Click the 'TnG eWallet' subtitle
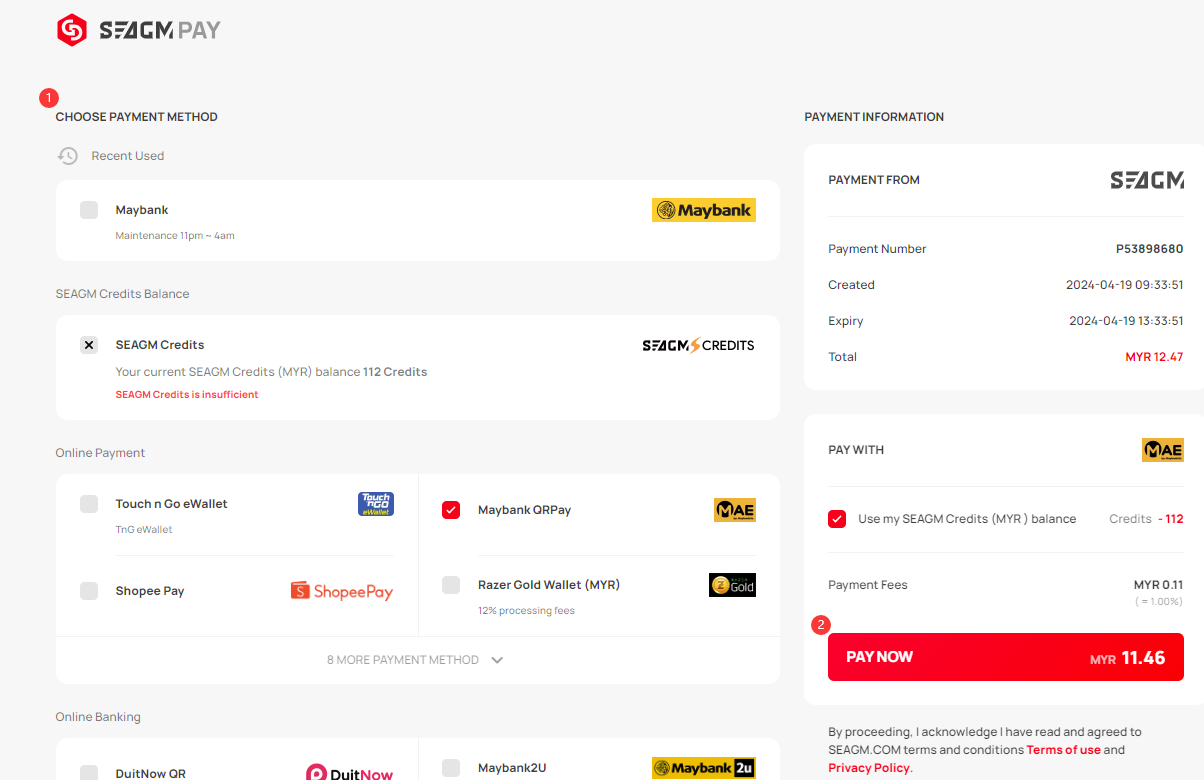The image size is (1204, 780). (144, 530)
